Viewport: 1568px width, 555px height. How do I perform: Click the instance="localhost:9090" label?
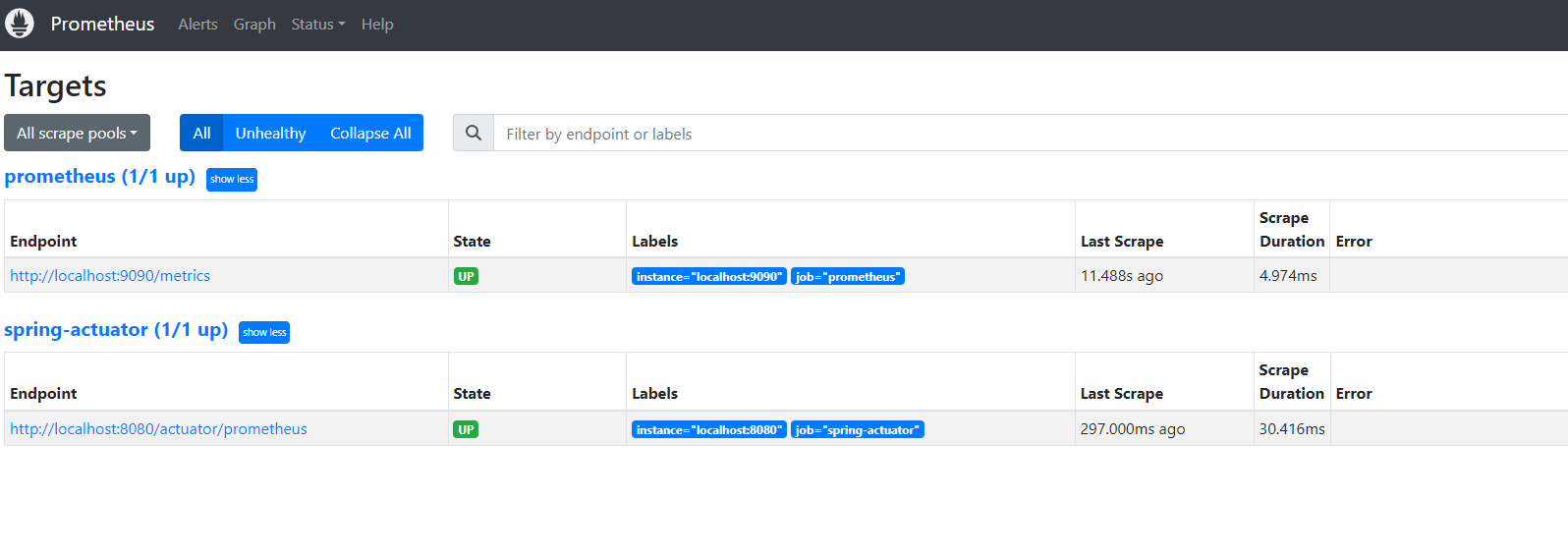point(709,276)
